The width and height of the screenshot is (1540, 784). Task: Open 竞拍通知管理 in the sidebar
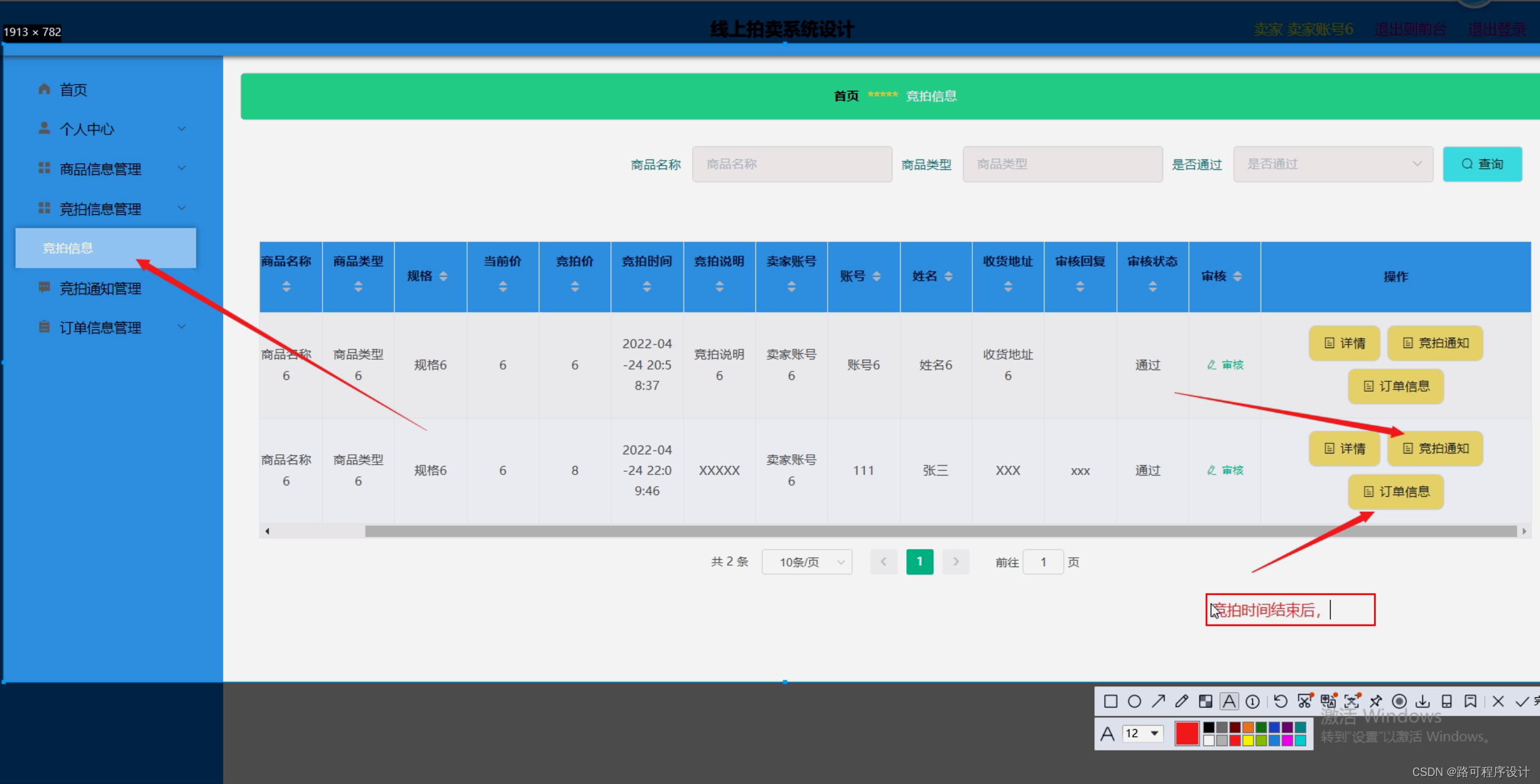(100, 288)
